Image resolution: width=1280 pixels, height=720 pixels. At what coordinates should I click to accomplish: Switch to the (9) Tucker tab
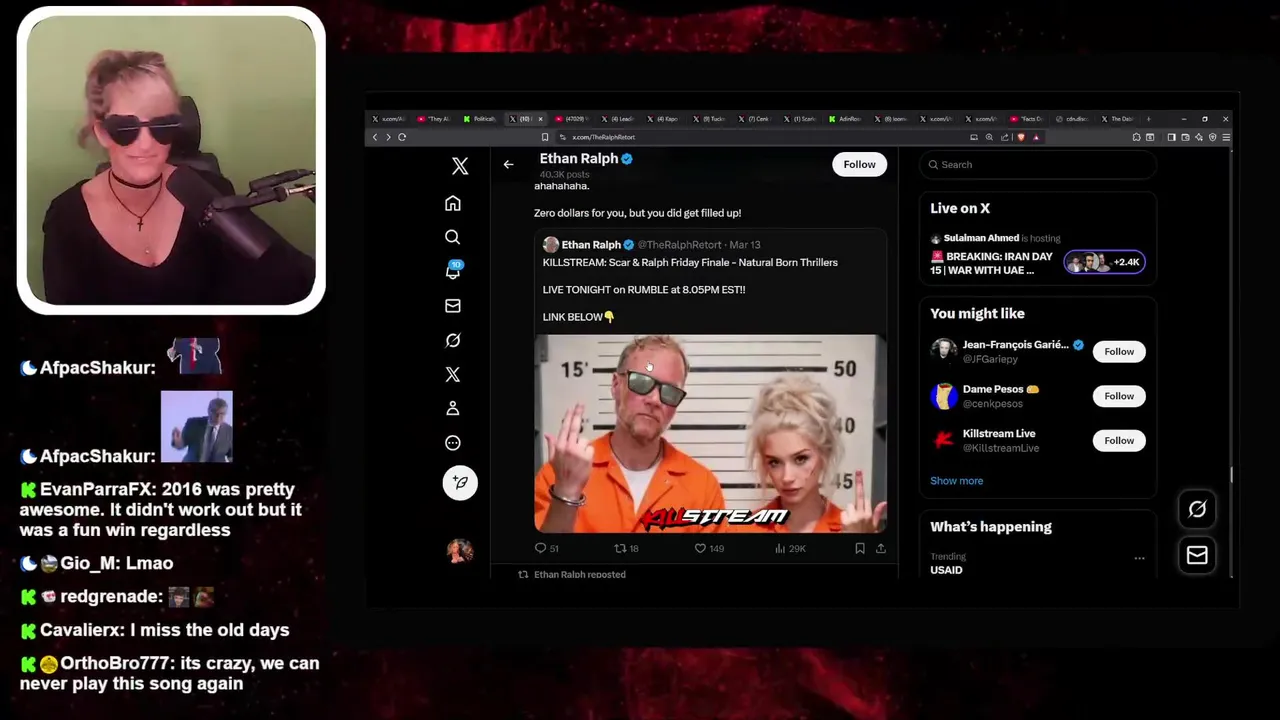[709, 119]
